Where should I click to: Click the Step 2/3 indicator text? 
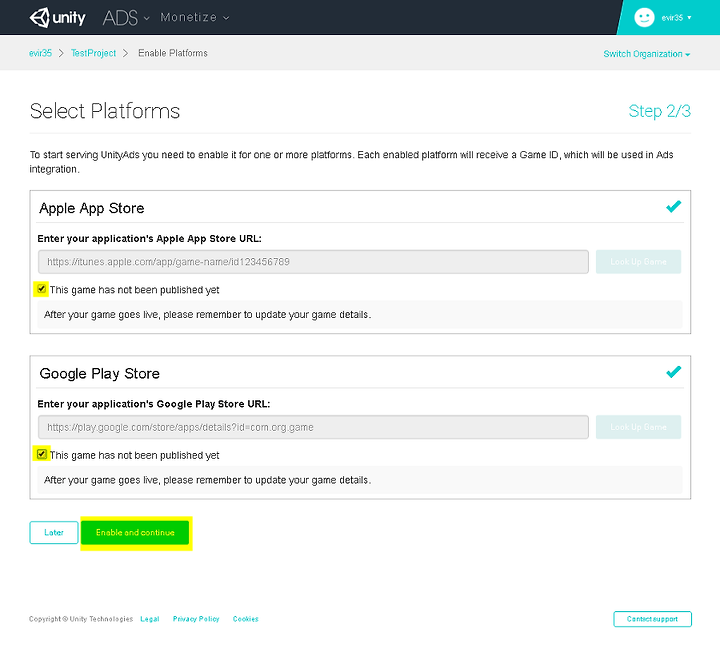(659, 111)
